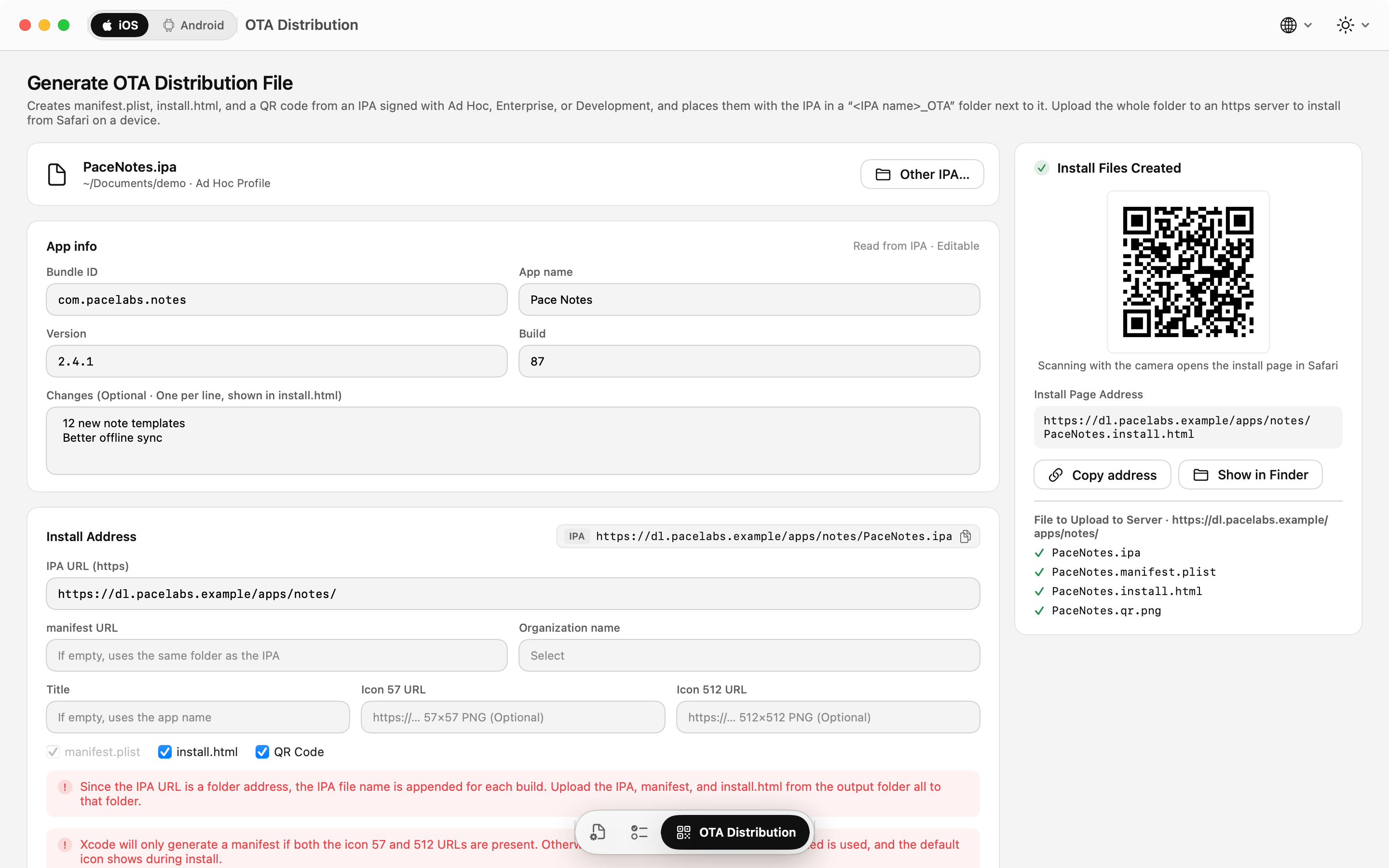This screenshot has width=1389, height=868.
Task: Click the PaceNotes.ipa file document icon
Action: (x=57, y=175)
